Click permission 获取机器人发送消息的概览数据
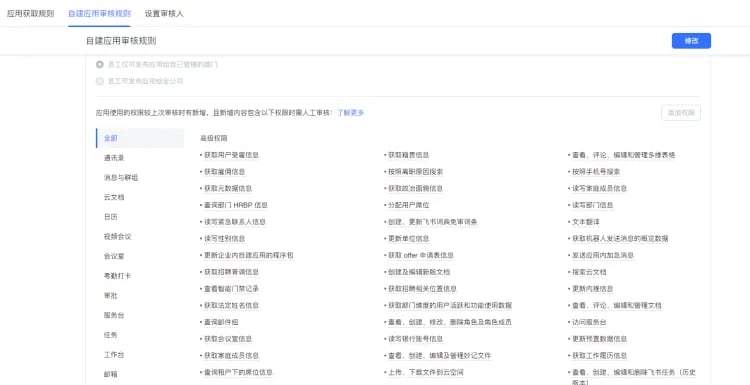 [620, 239]
